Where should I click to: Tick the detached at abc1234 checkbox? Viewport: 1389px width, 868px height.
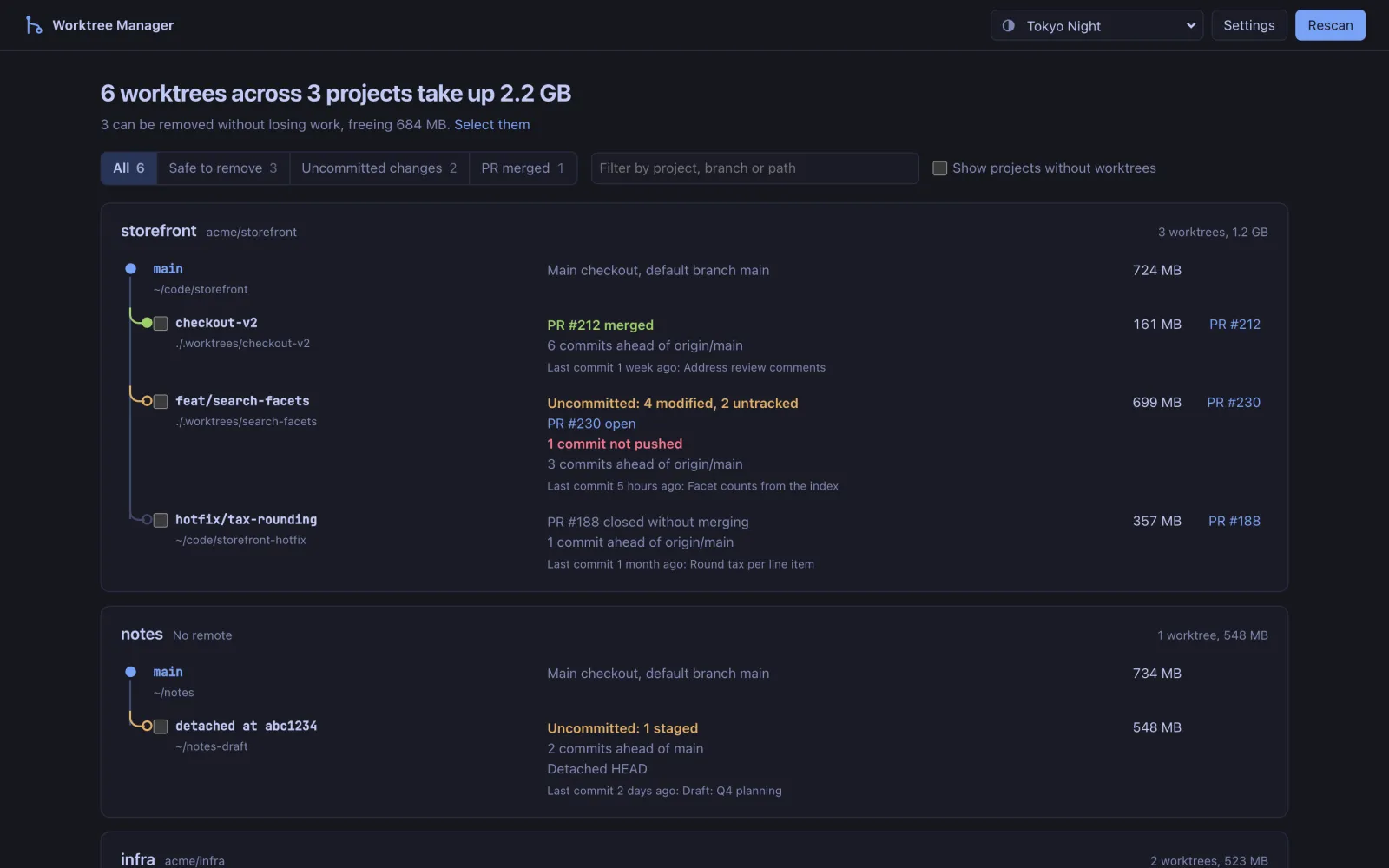point(161,727)
